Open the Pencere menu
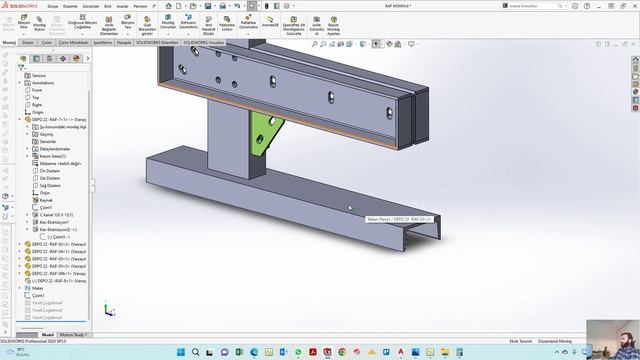This screenshot has width=640, height=360. tap(140, 6)
